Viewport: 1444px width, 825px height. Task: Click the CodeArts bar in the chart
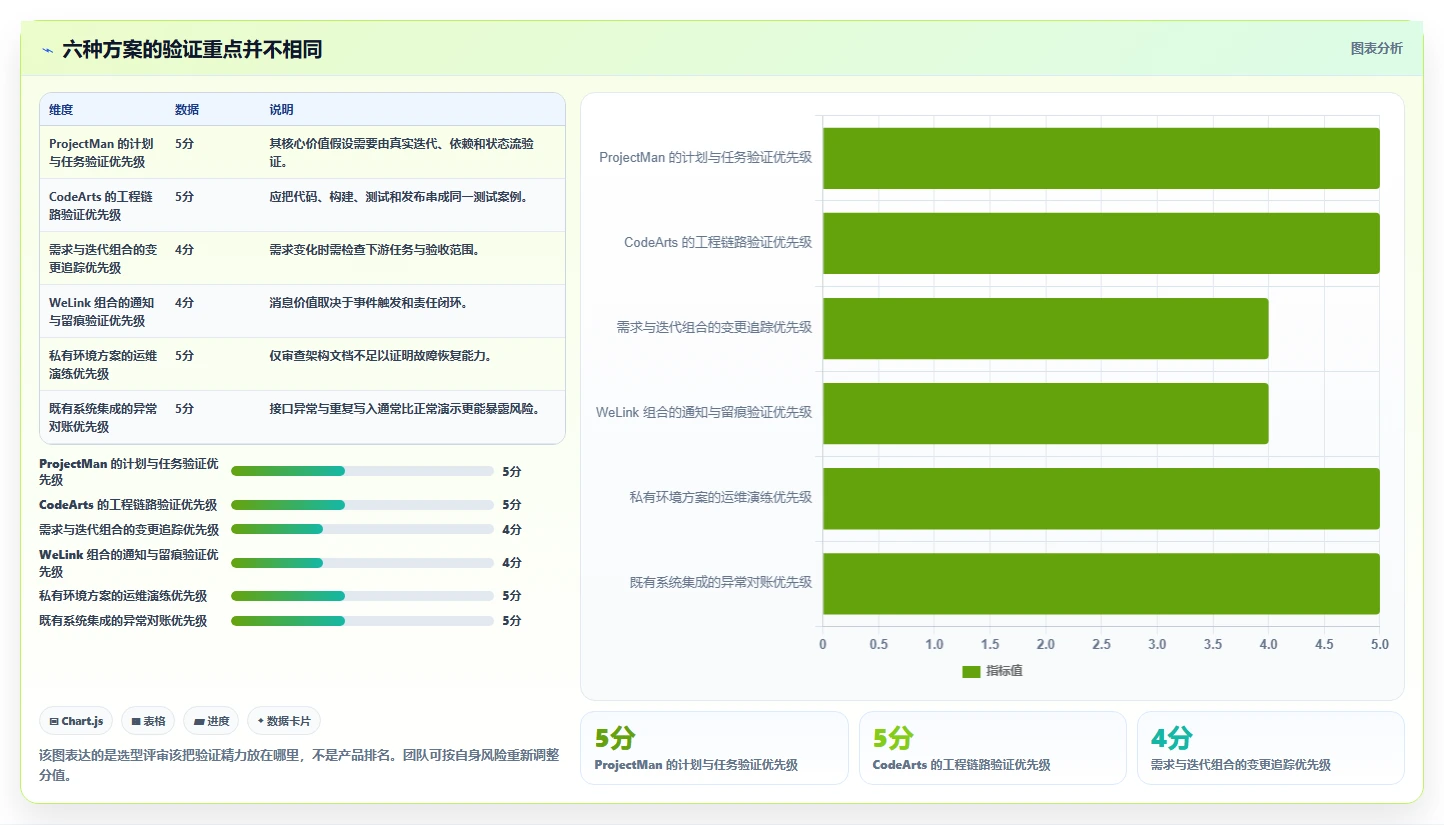(x=1101, y=243)
